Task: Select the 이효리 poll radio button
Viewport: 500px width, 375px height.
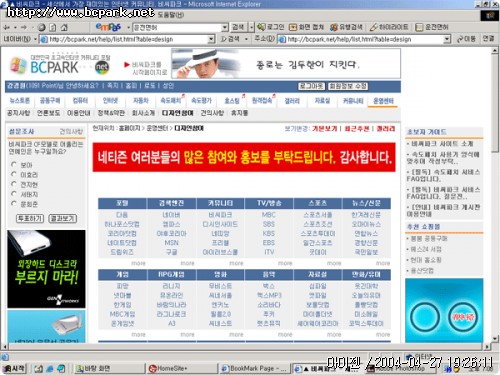Action: point(14,174)
